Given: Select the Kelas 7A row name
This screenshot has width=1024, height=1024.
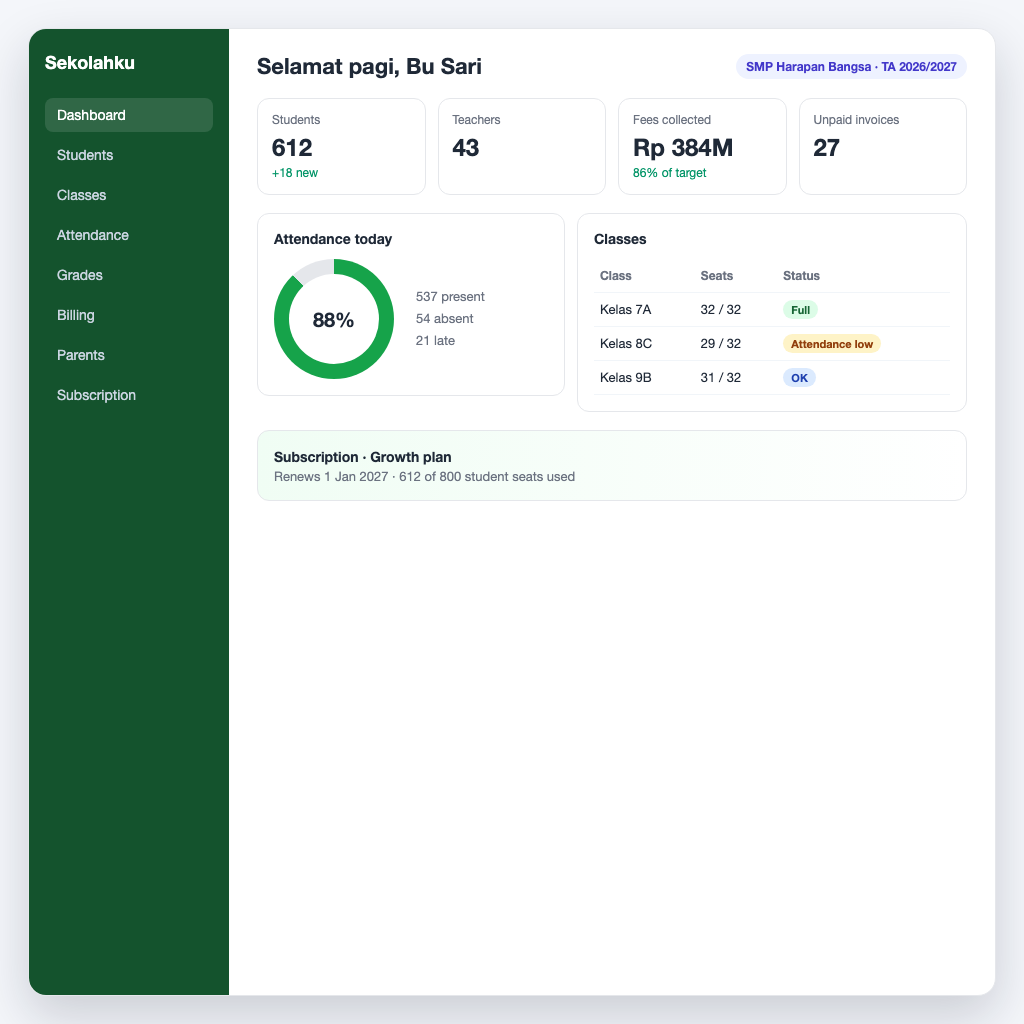Looking at the screenshot, I should tap(626, 310).
